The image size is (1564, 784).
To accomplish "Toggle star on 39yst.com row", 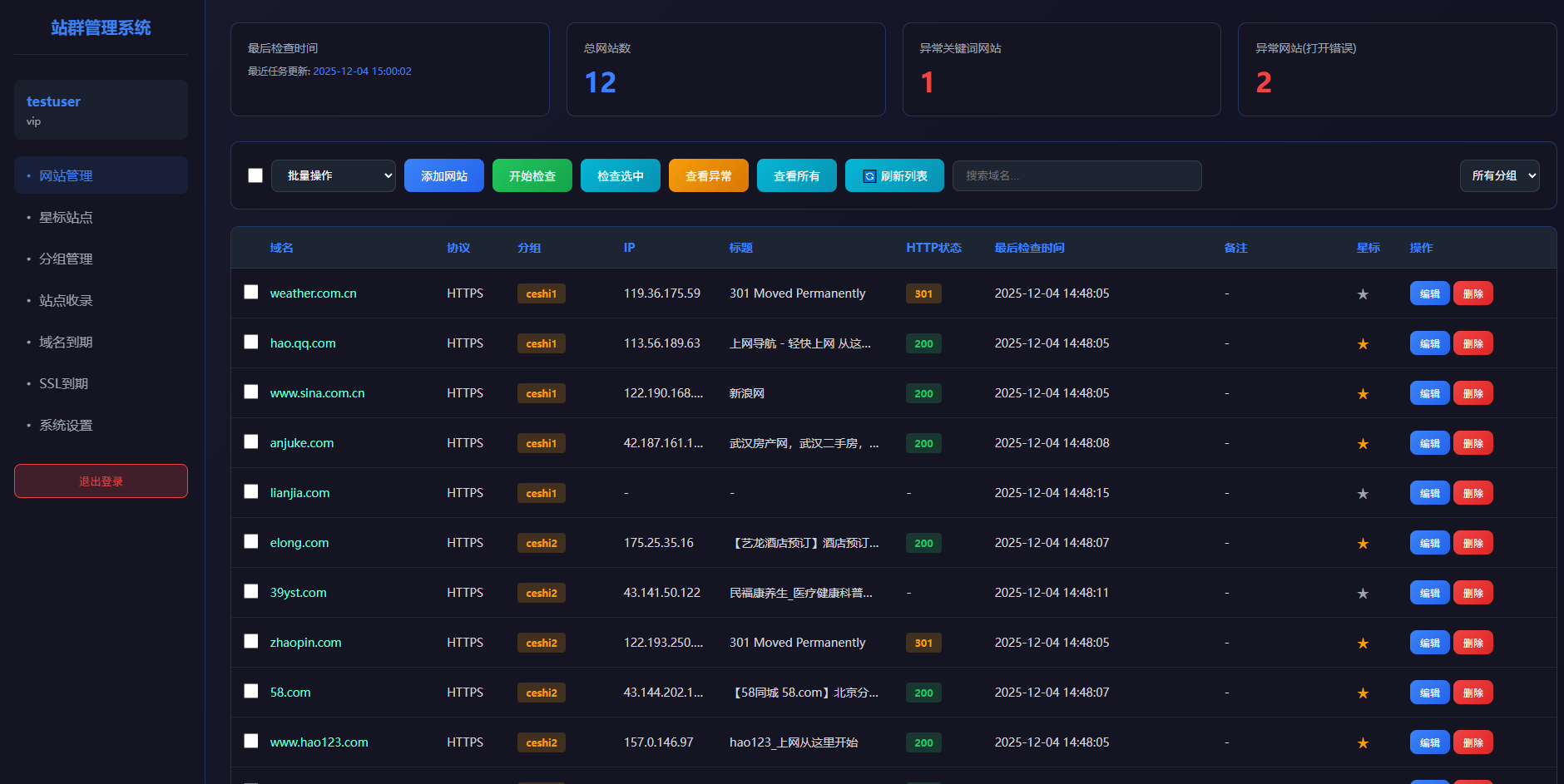I will [1363, 593].
